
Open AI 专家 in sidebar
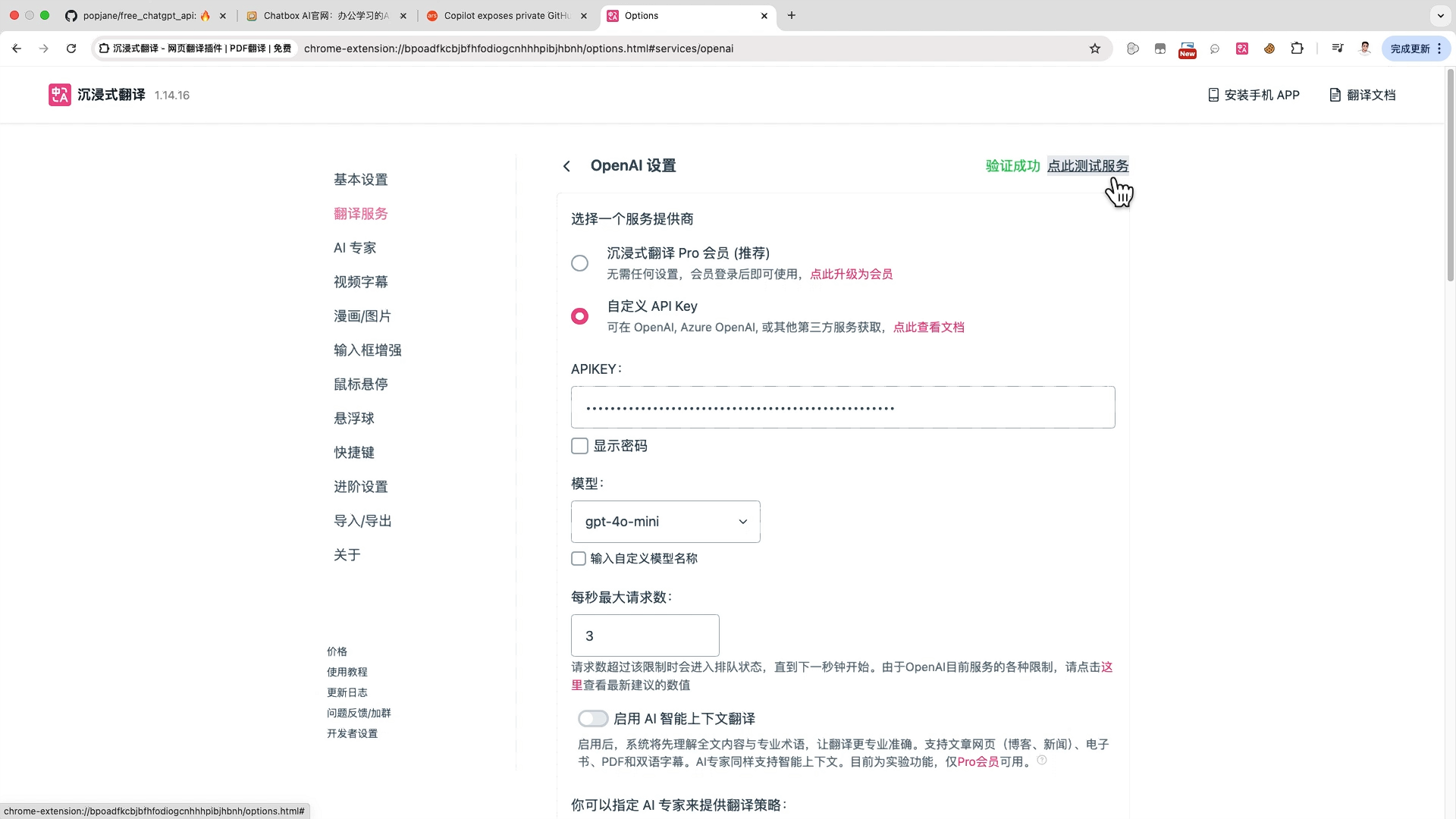355,248
